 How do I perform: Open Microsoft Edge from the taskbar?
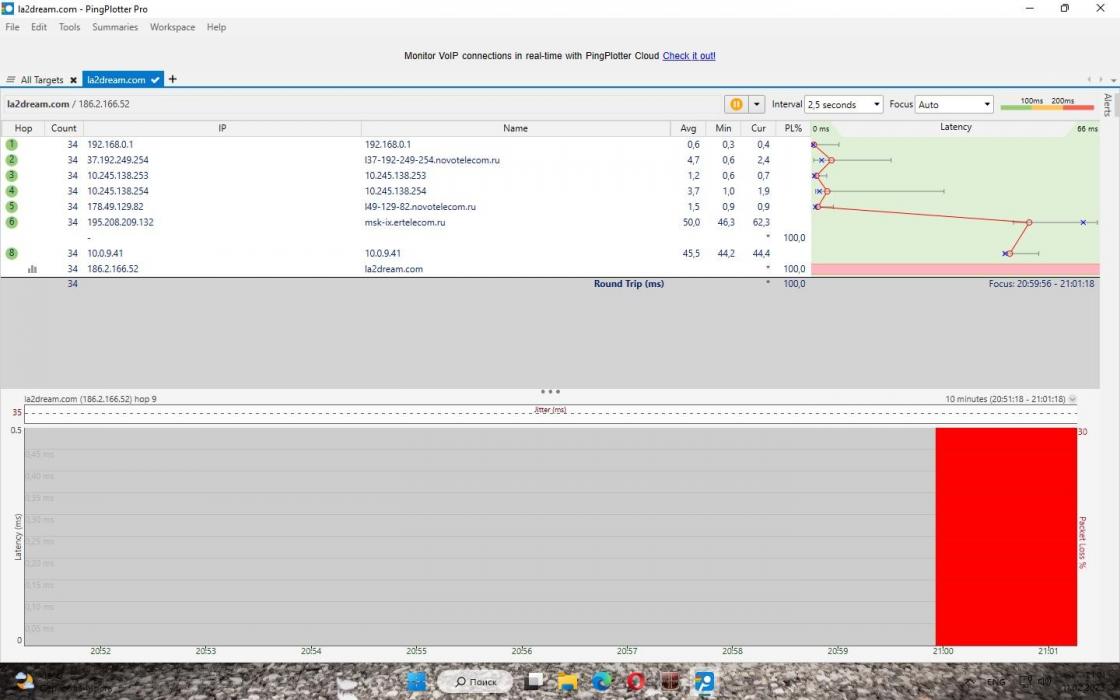[601, 682]
